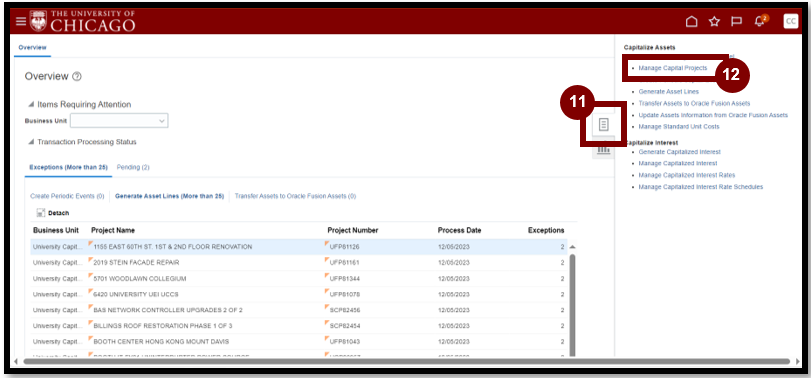Select row 6420 UNIVERSITY UEI UCCS
Viewport: 811px width, 378px height.
pyautogui.click(x=298, y=294)
